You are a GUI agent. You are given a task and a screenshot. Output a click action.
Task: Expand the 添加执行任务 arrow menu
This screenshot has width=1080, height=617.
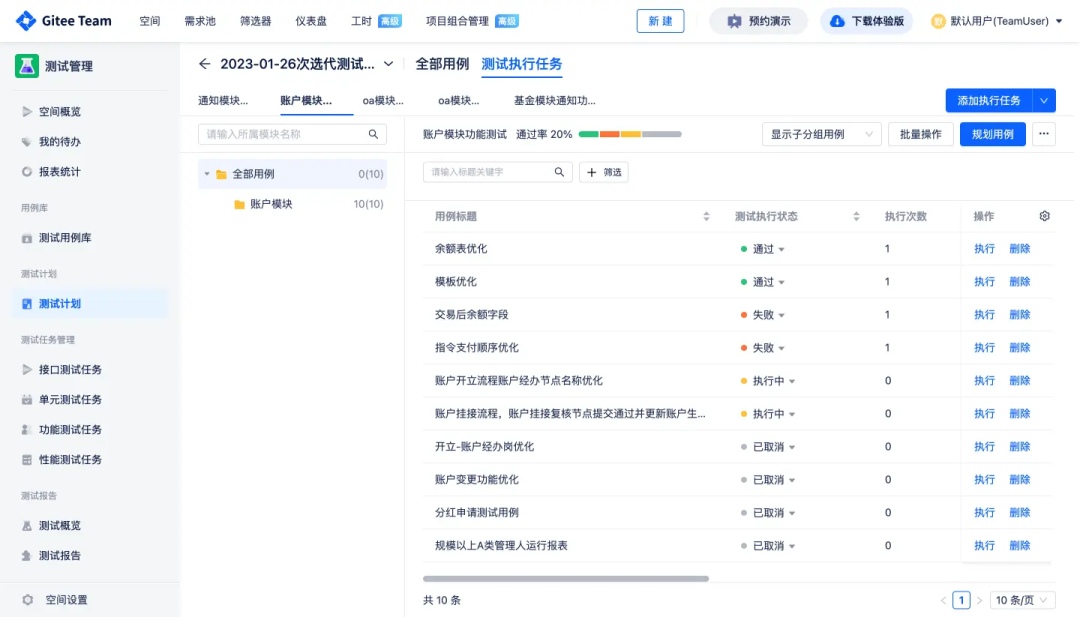pyautogui.click(x=1043, y=101)
